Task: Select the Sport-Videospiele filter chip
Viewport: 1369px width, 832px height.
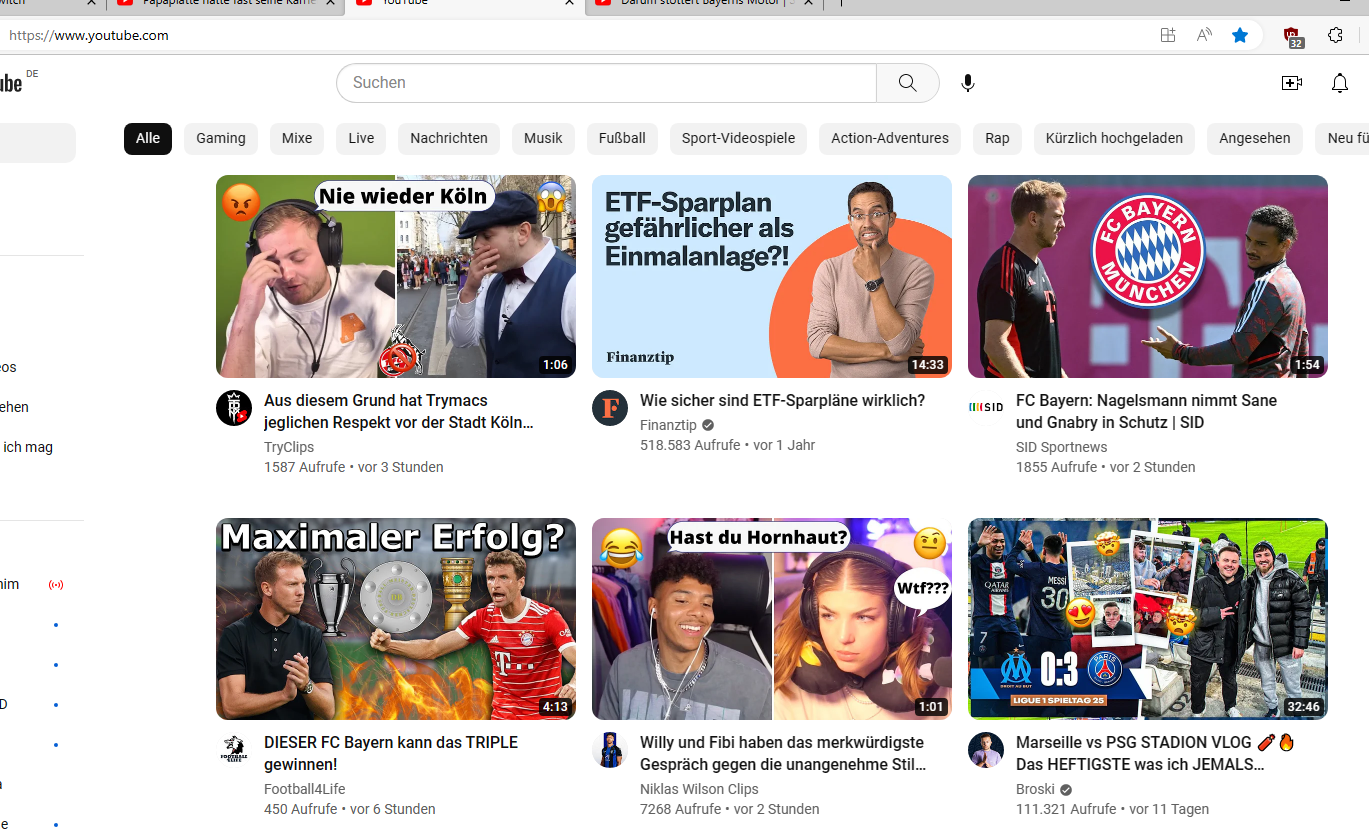Action: pyautogui.click(x=738, y=138)
